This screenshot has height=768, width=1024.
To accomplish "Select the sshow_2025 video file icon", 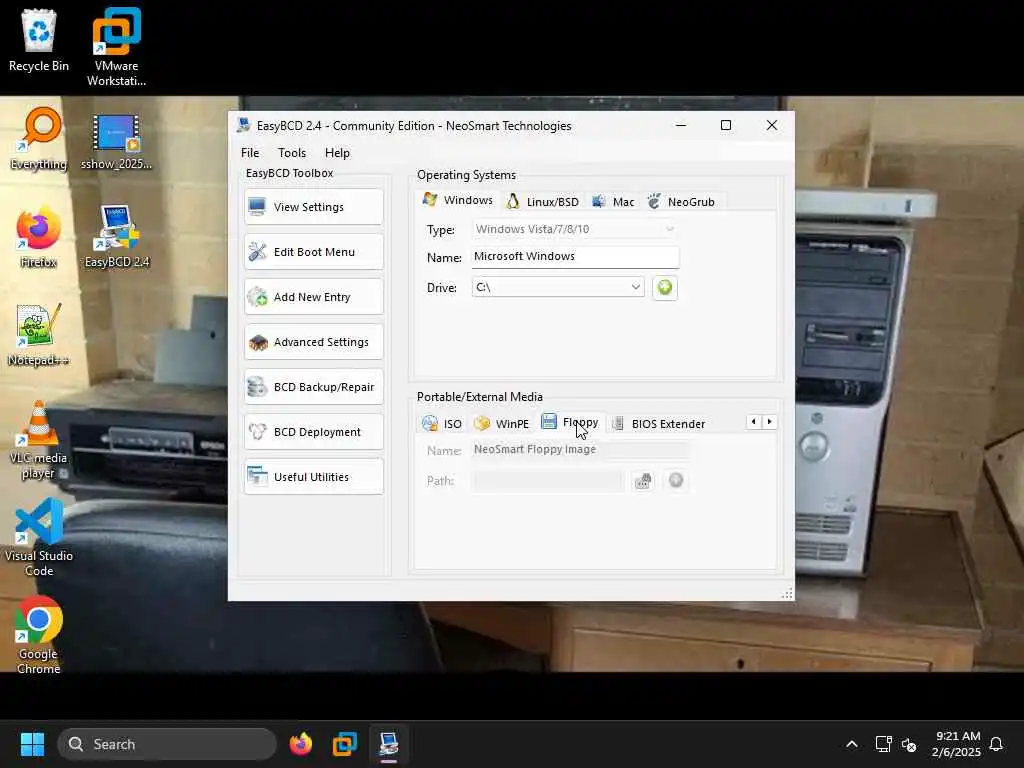I will tap(116, 141).
